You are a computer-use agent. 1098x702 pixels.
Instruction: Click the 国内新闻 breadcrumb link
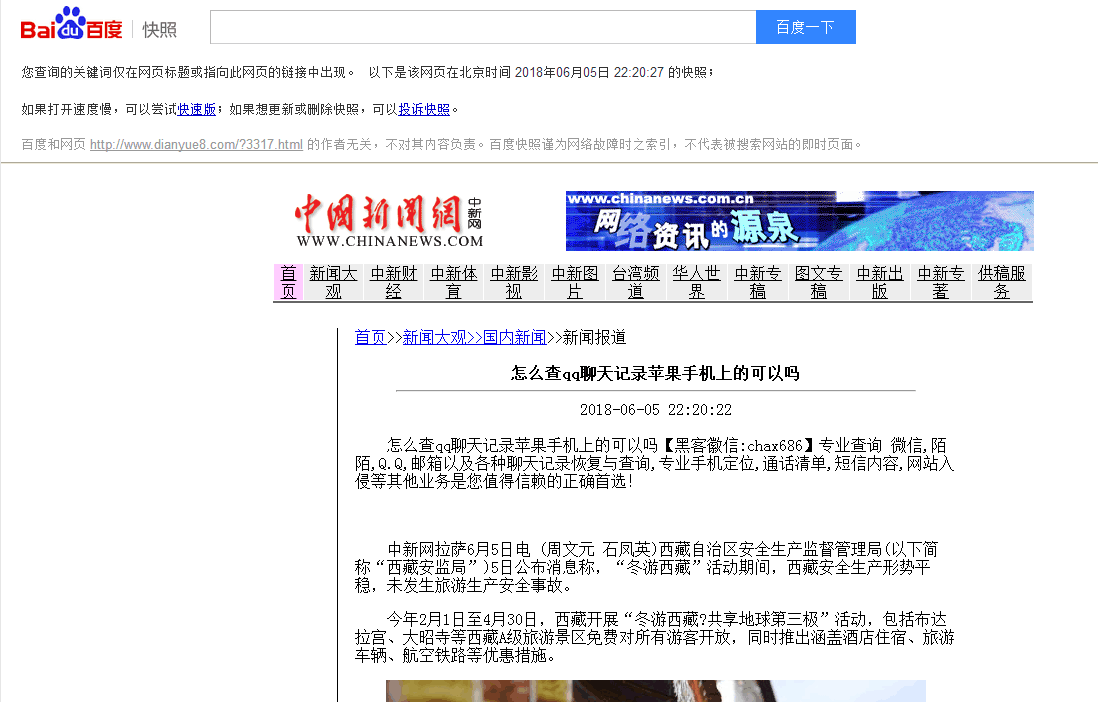tap(515, 337)
